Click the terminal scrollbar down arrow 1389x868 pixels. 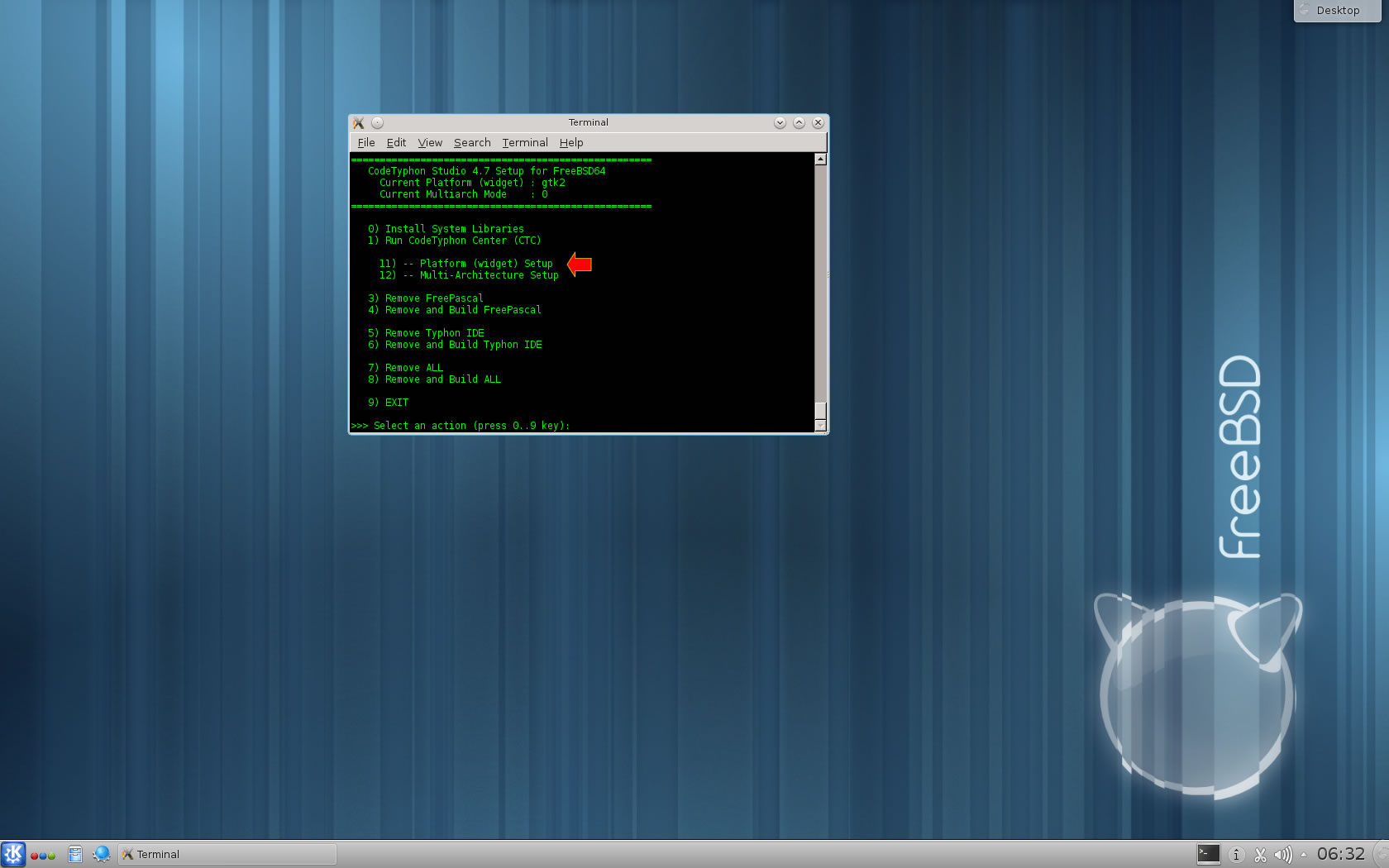coord(820,426)
